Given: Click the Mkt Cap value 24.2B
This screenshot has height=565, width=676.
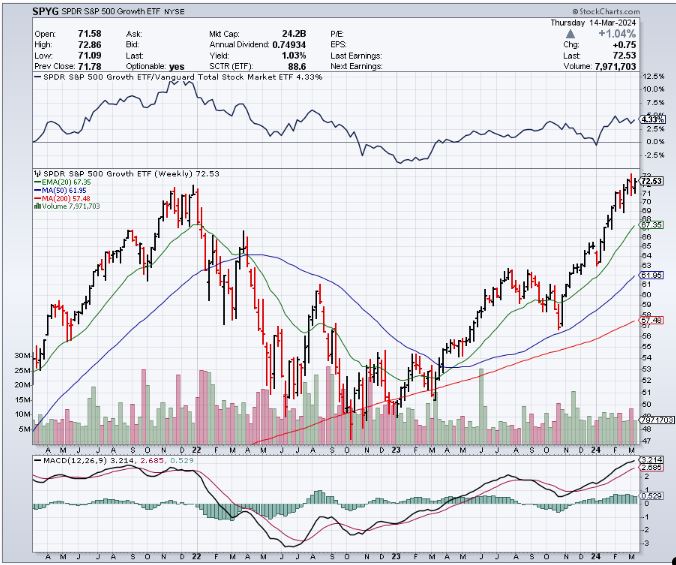Looking at the screenshot, I should (x=293, y=34).
